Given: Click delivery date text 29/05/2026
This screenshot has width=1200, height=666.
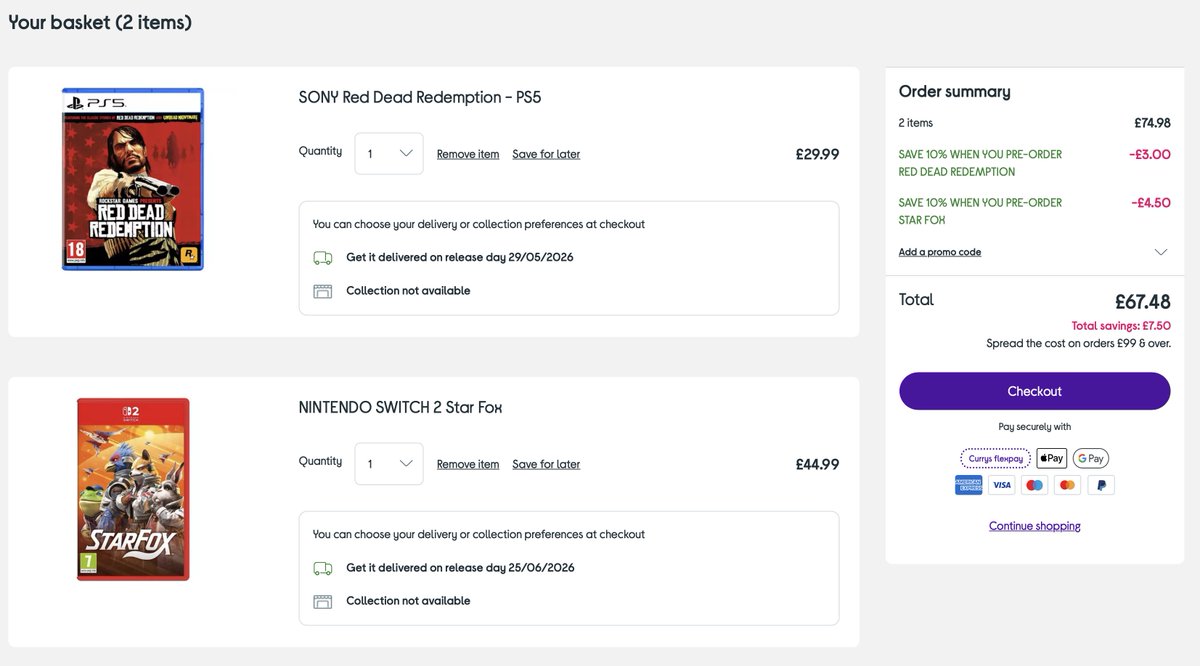Looking at the screenshot, I should coord(541,257).
